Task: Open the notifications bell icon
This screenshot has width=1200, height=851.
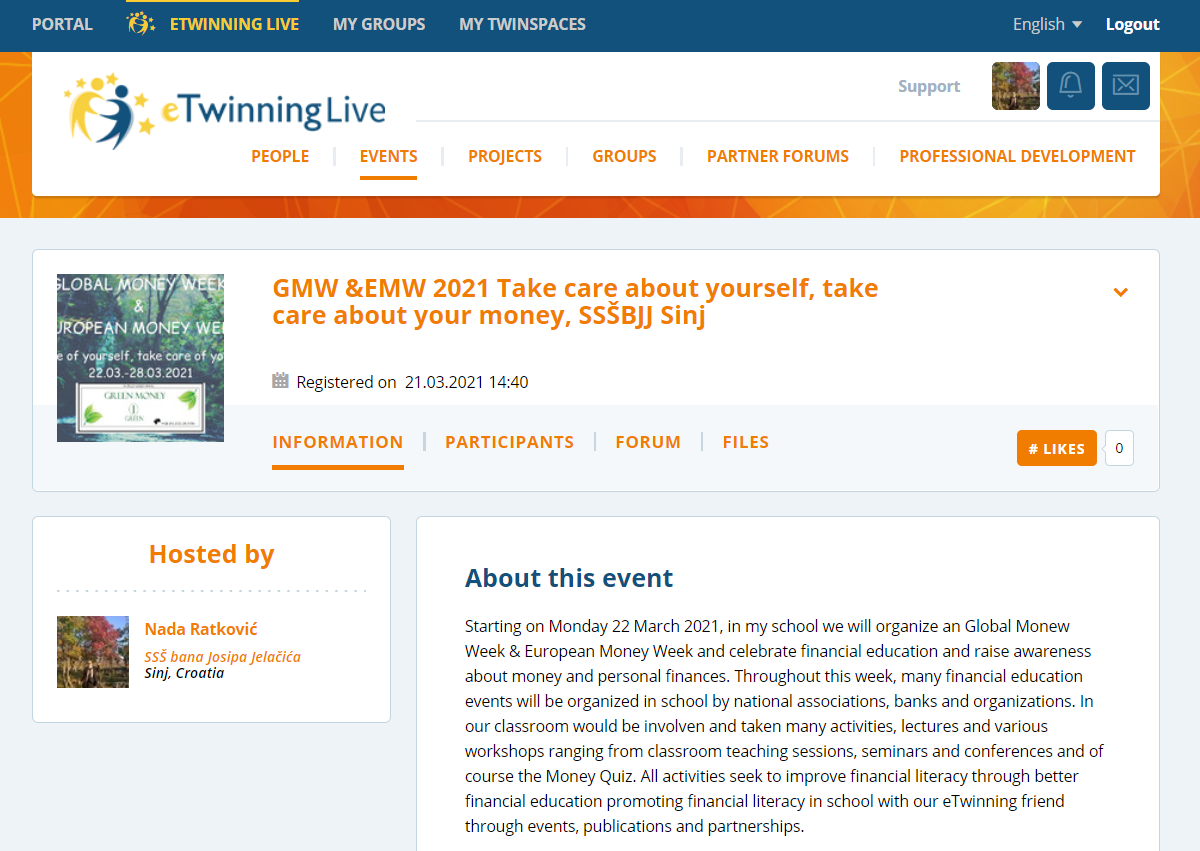Action: click(x=1071, y=86)
